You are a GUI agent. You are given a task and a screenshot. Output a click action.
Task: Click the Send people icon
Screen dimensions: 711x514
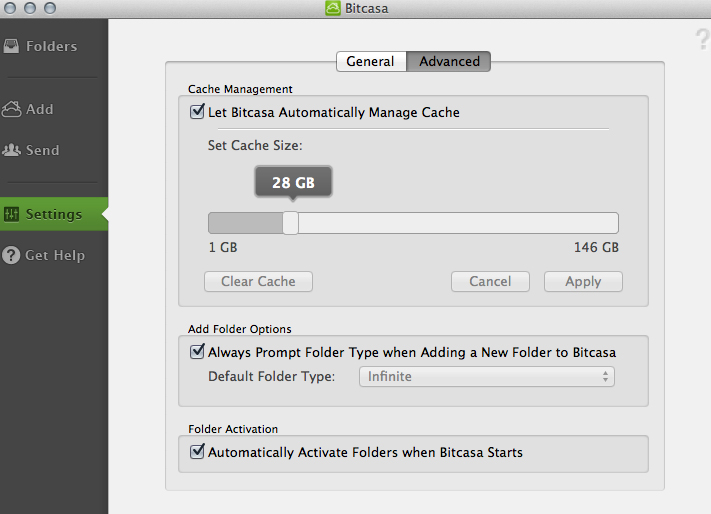click(x=11, y=150)
